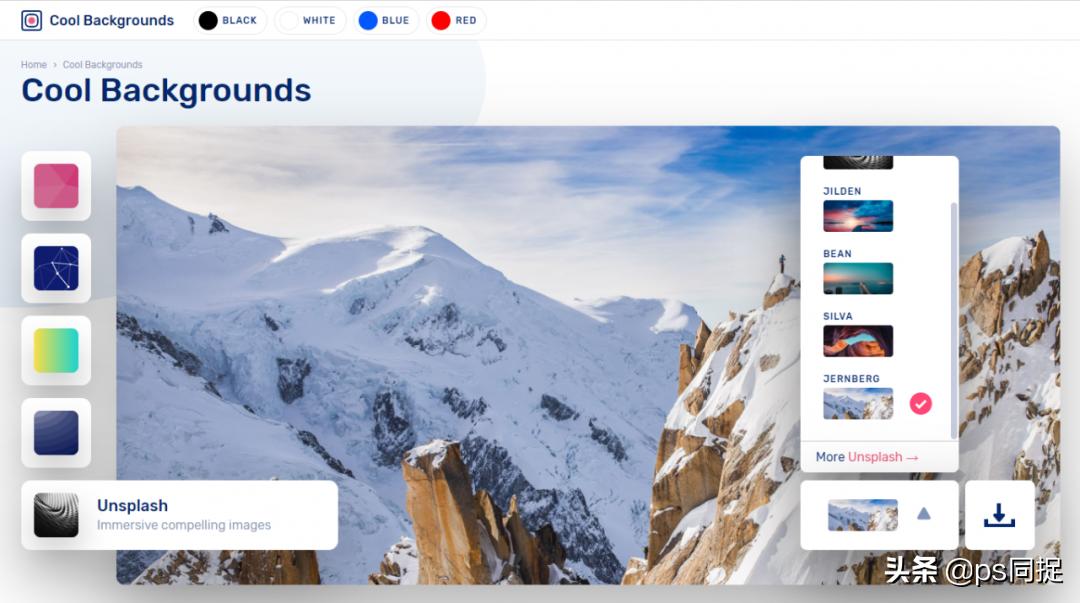Select the Silva canyon thumbnail
1080x603 pixels.
[x=858, y=341]
